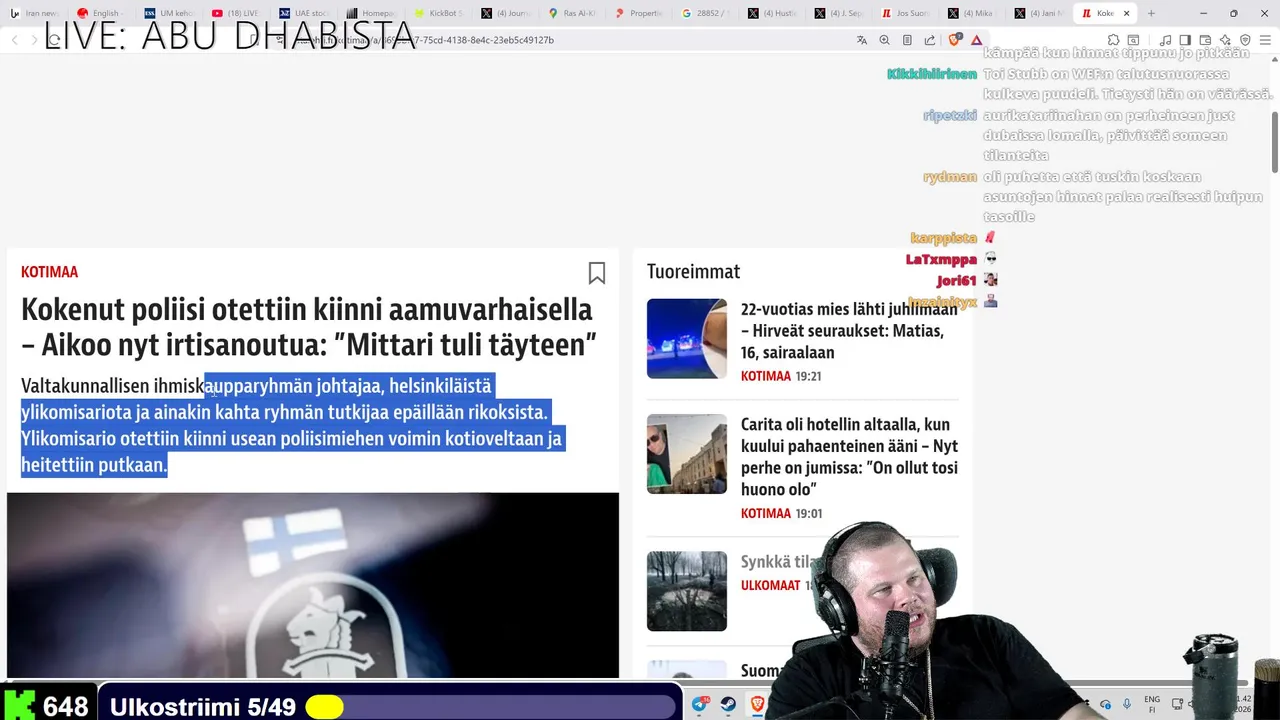Click the KOTIMAA category link above headline
This screenshot has width=1280, height=720.
[x=49, y=272]
